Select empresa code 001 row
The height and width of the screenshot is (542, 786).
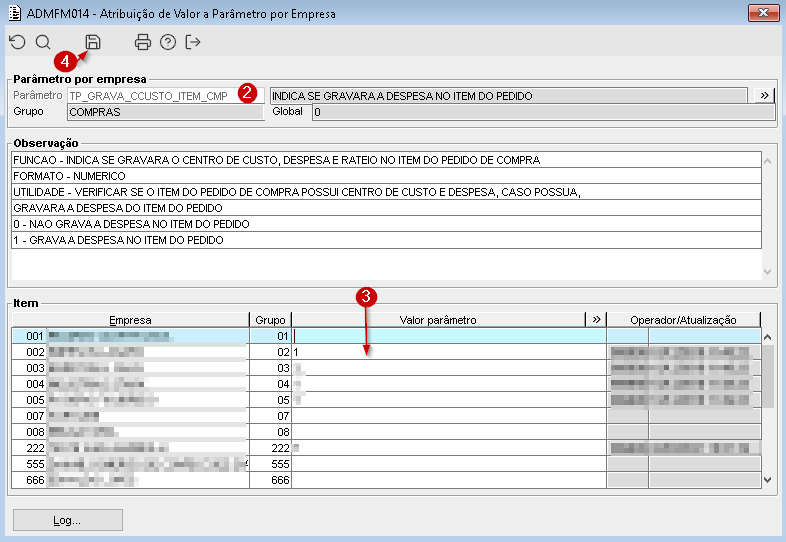[29, 336]
